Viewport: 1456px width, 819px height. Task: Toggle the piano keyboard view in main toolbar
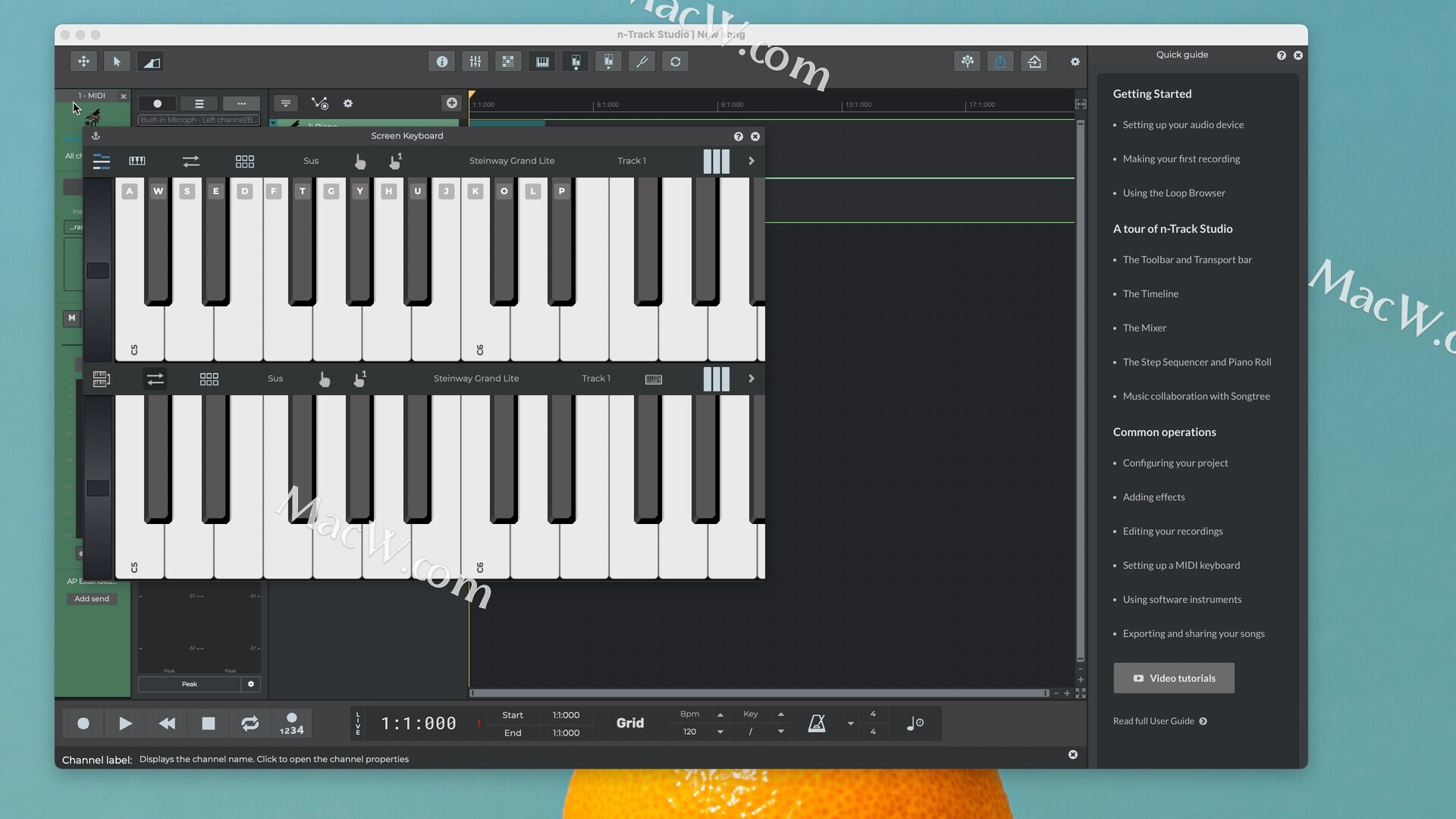pyautogui.click(x=542, y=61)
